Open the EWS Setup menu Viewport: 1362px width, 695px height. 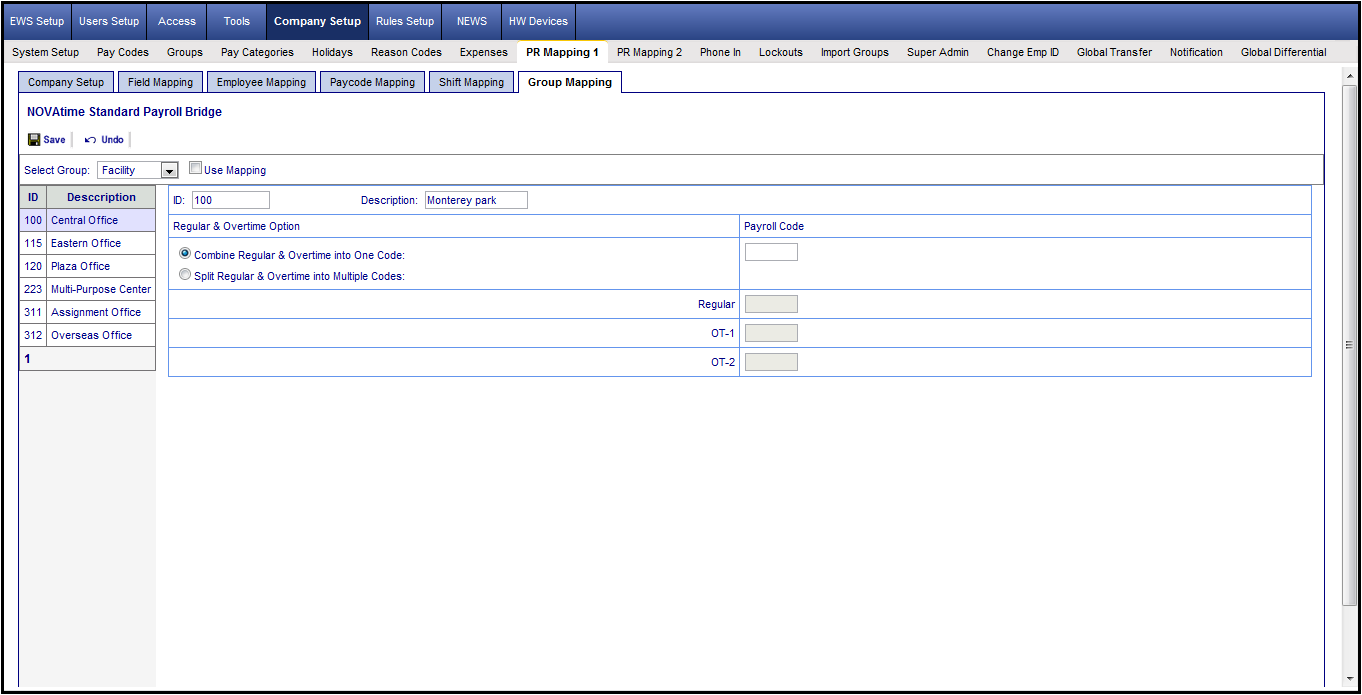click(x=37, y=21)
